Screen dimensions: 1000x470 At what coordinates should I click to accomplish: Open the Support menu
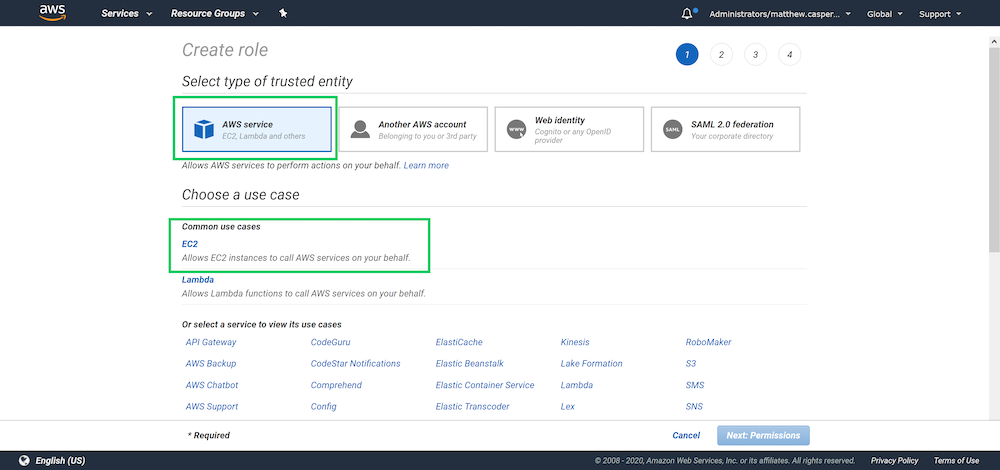(940, 14)
